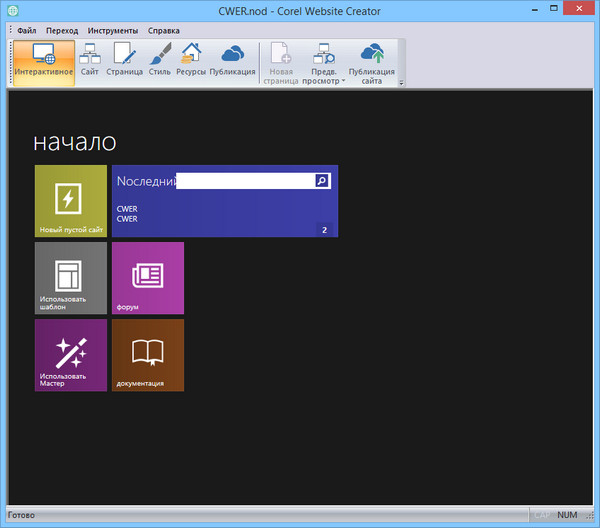Click the Новая страница toolbar icon
The height and width of the screenshot is (528, 600).
[280, 62]
